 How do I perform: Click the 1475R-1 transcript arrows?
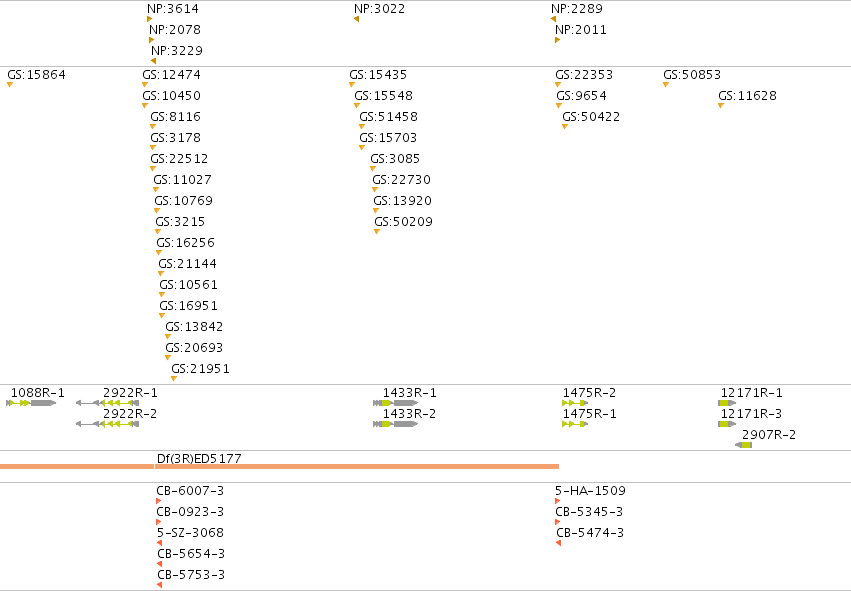pyautogui.click(x=575, y=424)
